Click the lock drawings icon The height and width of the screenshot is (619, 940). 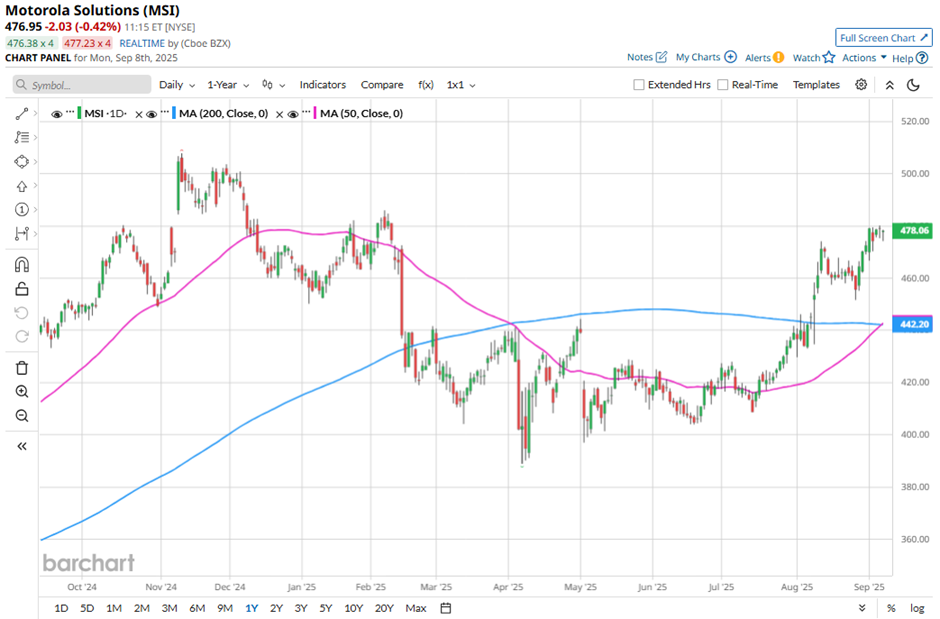pos(22,289)
